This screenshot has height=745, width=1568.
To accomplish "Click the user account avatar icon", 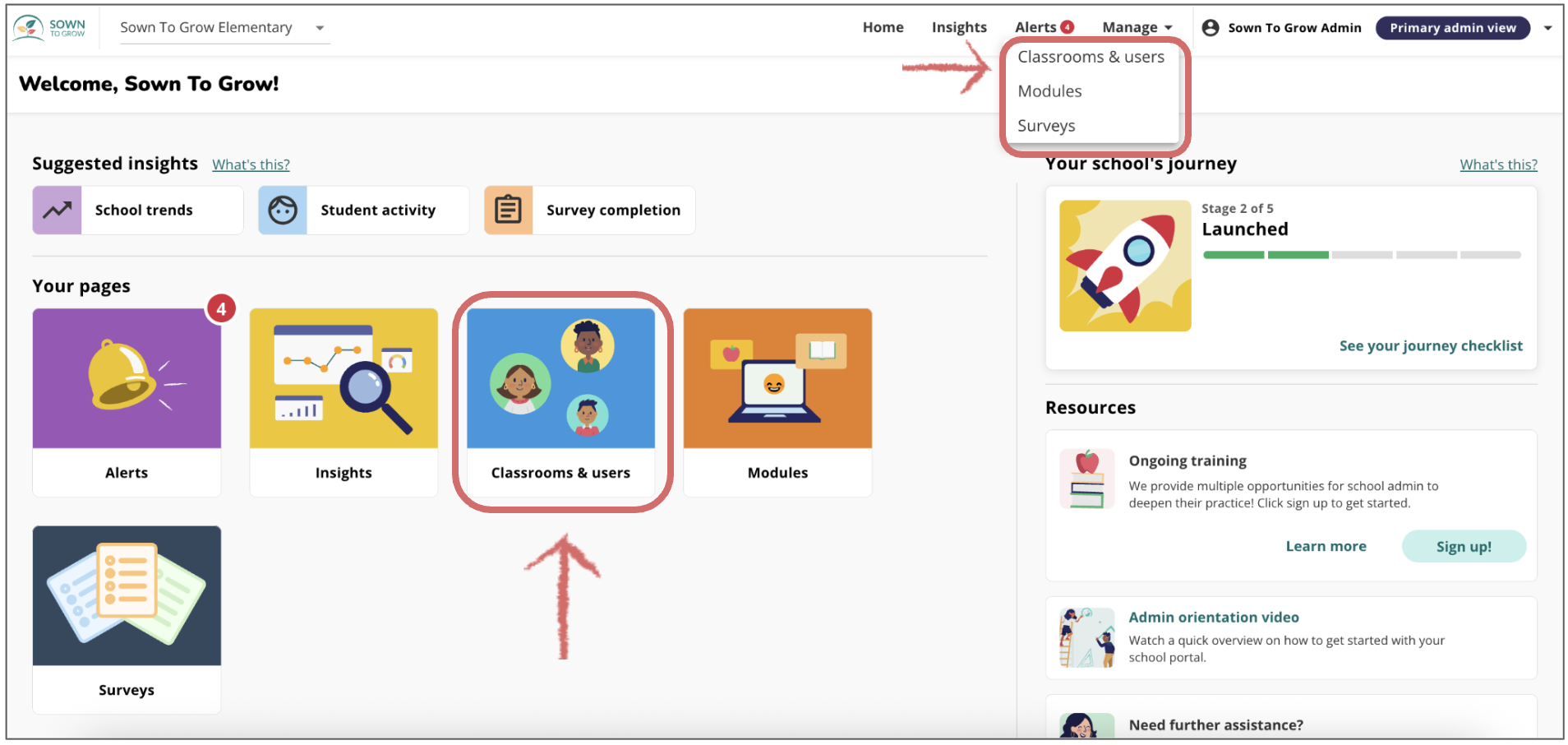I will point(1210,28).
